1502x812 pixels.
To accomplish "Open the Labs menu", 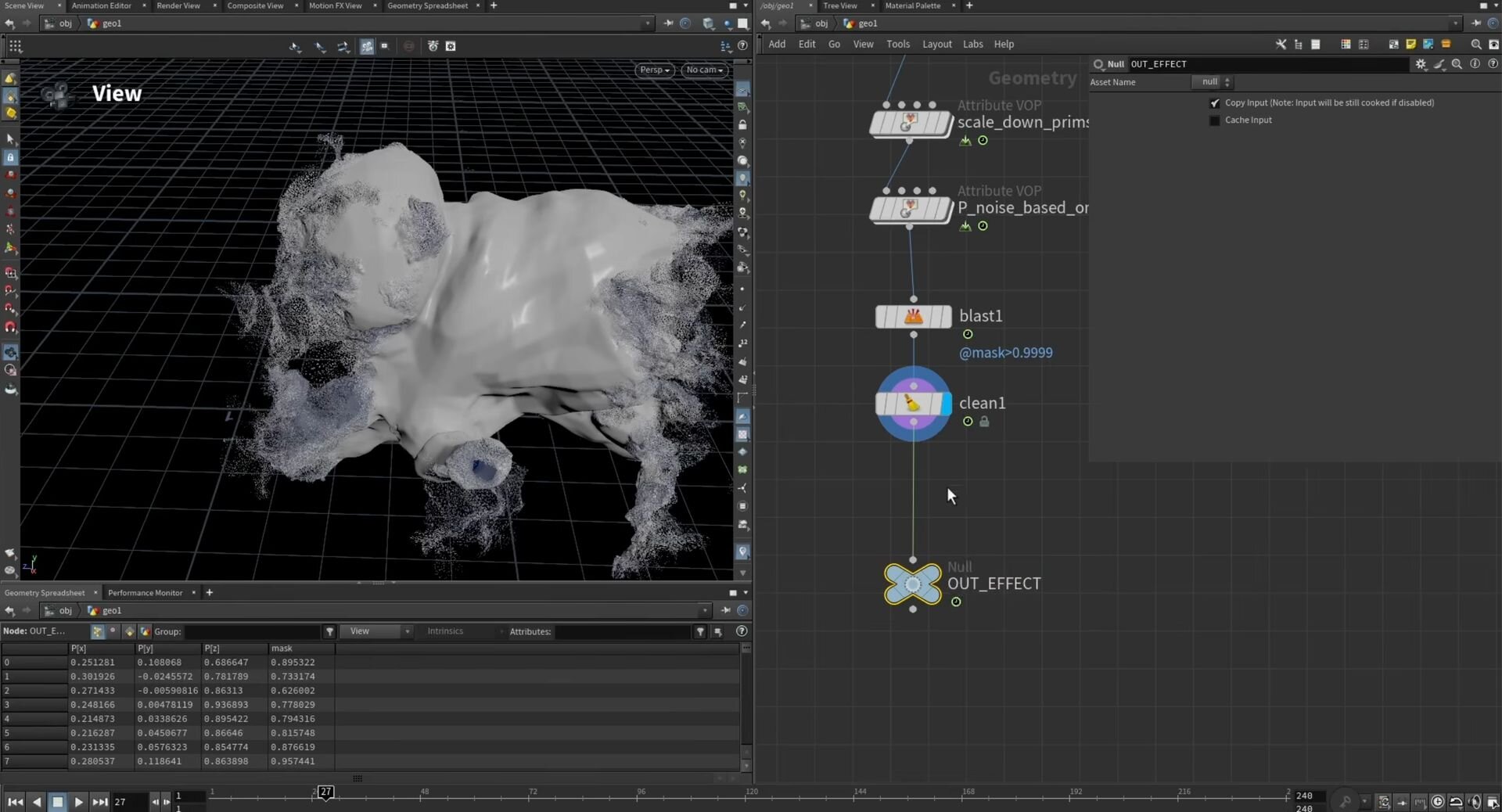I will pos(972,45).
